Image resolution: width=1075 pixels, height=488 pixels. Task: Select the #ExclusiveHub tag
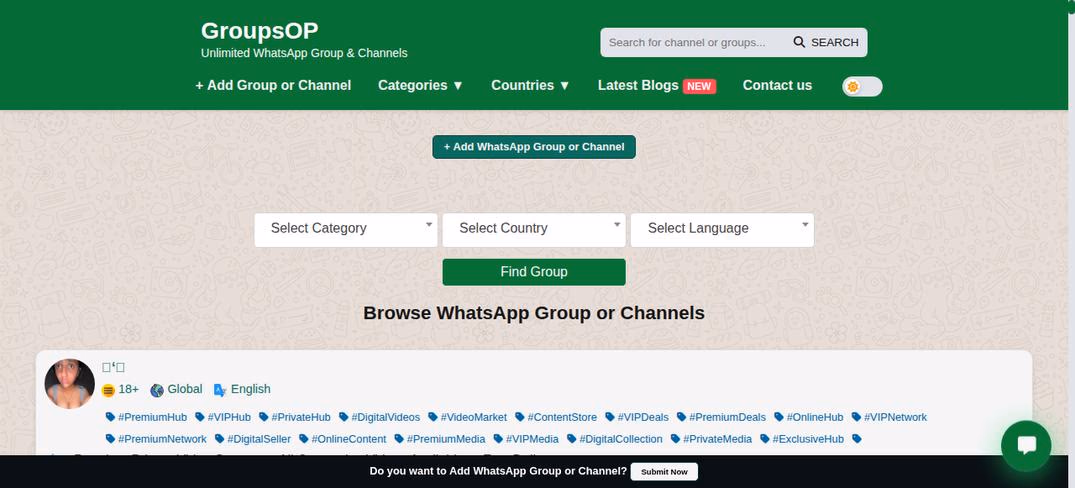pos(802,439)
